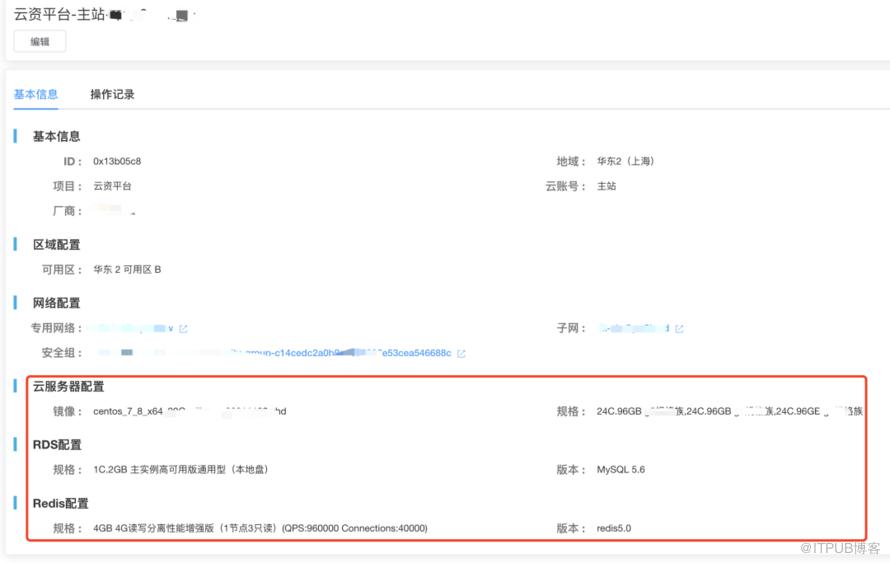The width and height of the screenshot is (890, 563).
Task: Select the 基本信息 section heading
Action: tap(56, 136)
